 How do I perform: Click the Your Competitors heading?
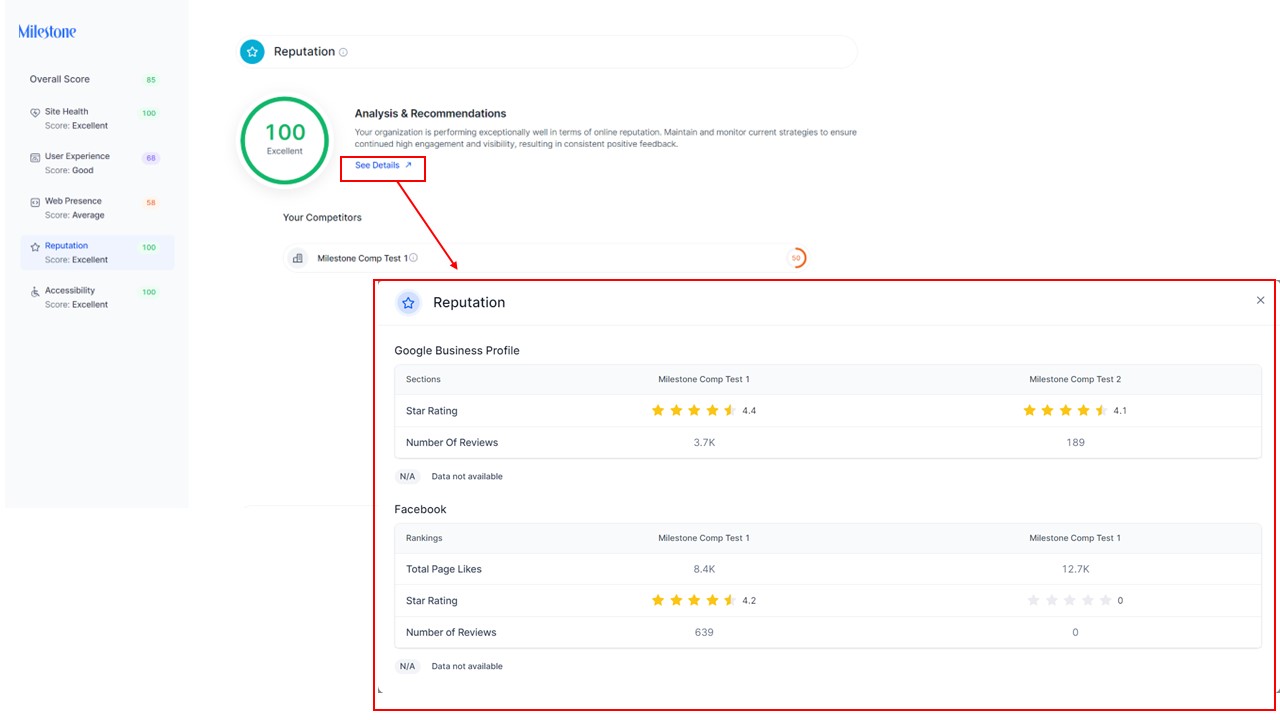click(322, 217)
